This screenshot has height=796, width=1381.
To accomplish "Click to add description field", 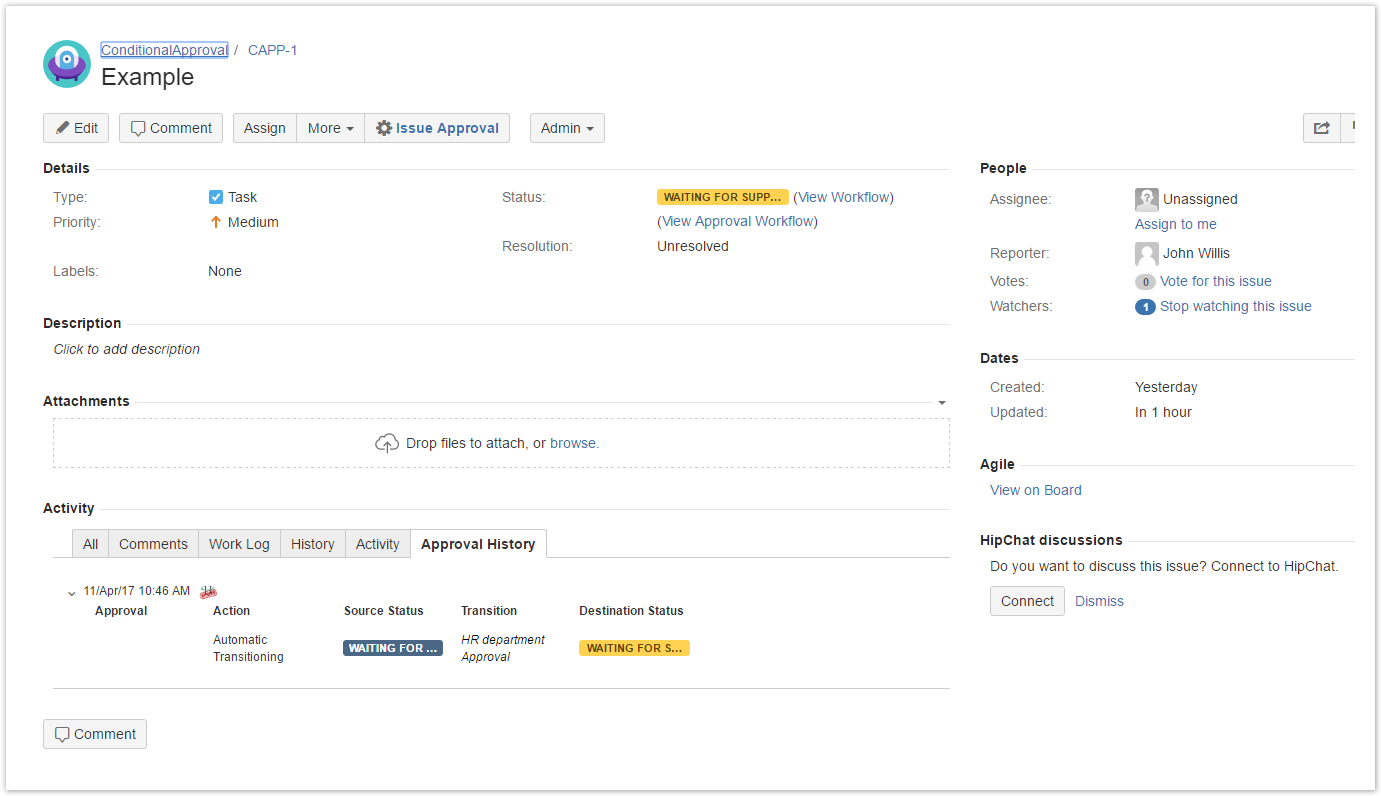I will tap(127, 349).
